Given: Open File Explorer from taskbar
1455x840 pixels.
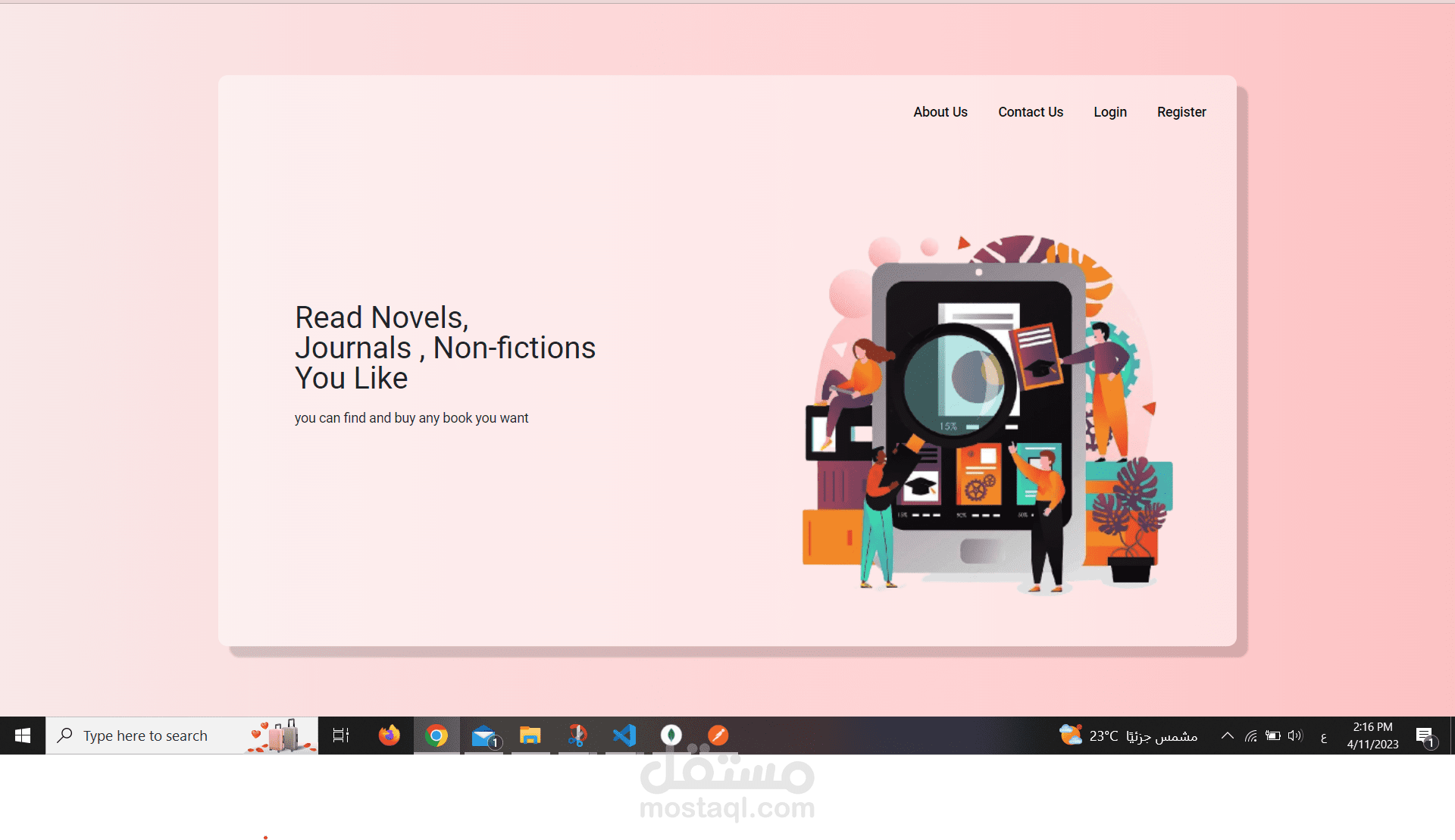Looking at the screenshot, I should tap(530, 735).
